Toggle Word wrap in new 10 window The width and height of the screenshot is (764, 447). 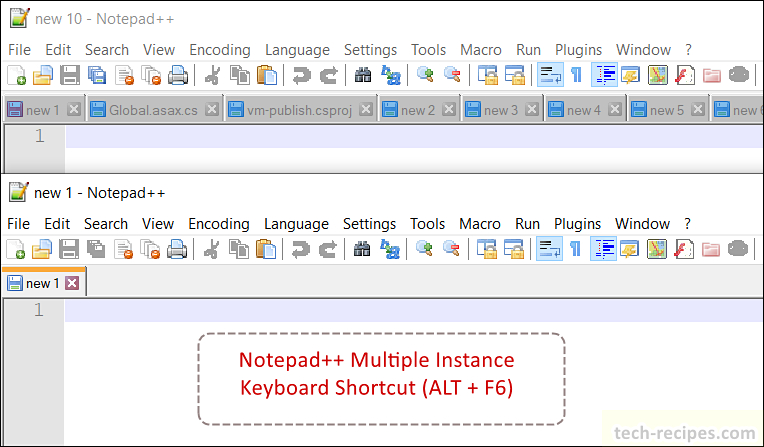(551, 75)
